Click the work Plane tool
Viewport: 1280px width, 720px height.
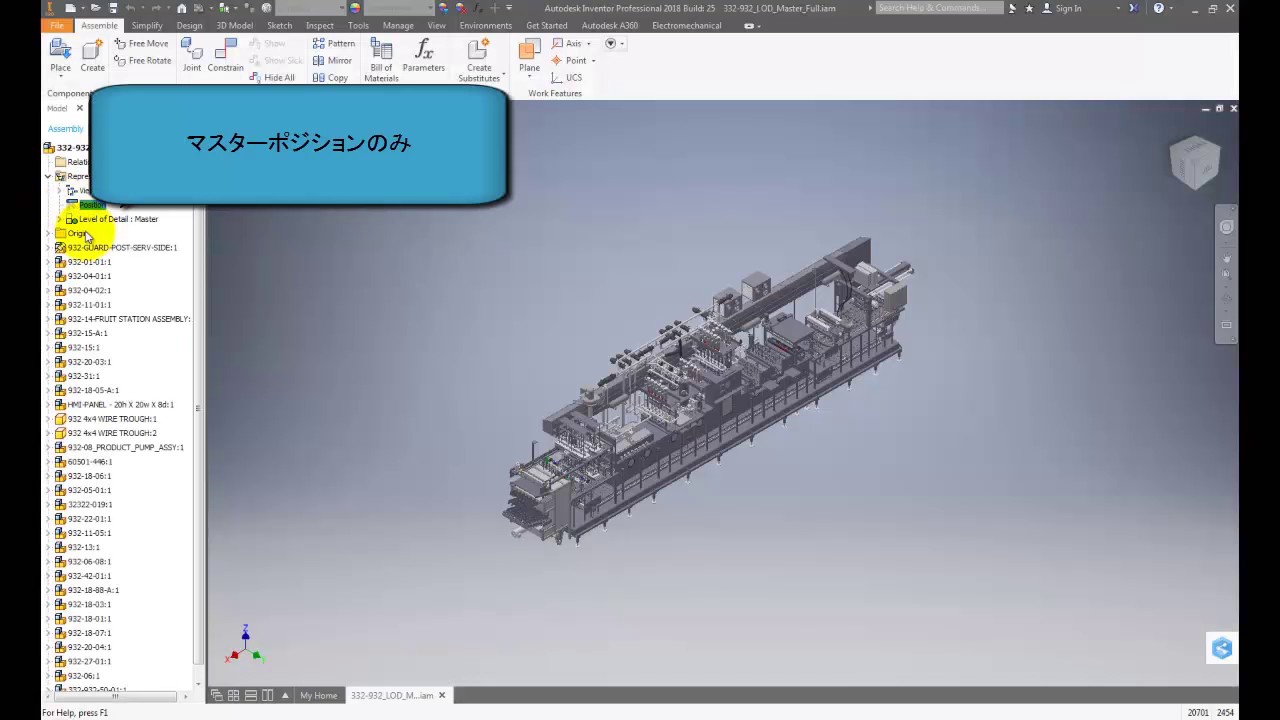[529, 53]
